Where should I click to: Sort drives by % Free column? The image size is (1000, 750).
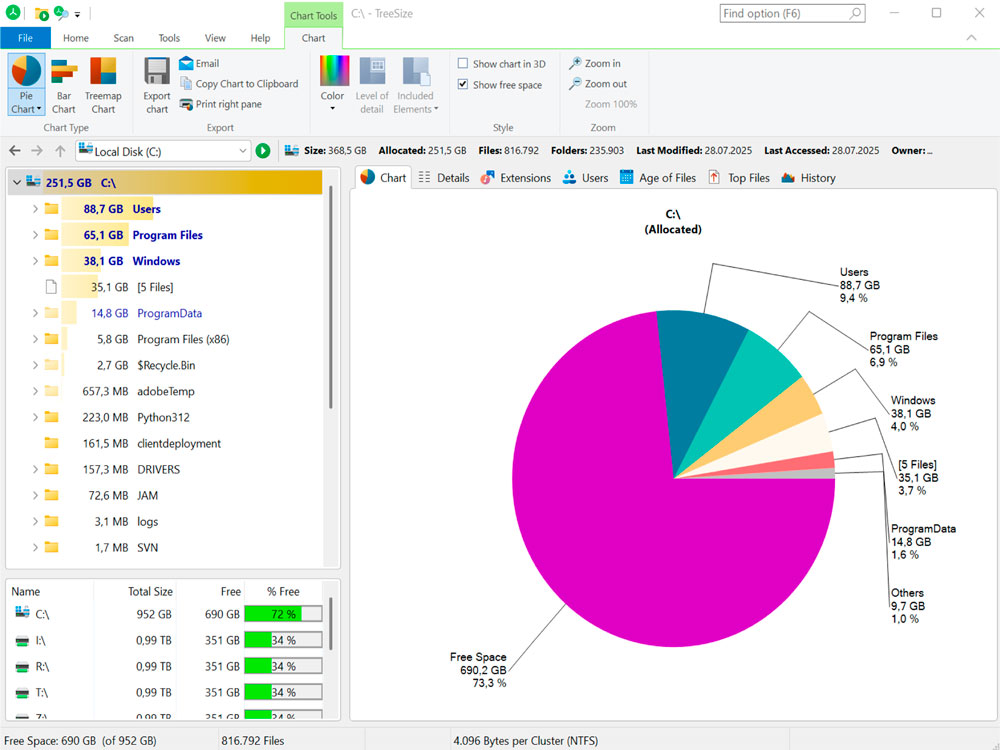pos(283,591)
